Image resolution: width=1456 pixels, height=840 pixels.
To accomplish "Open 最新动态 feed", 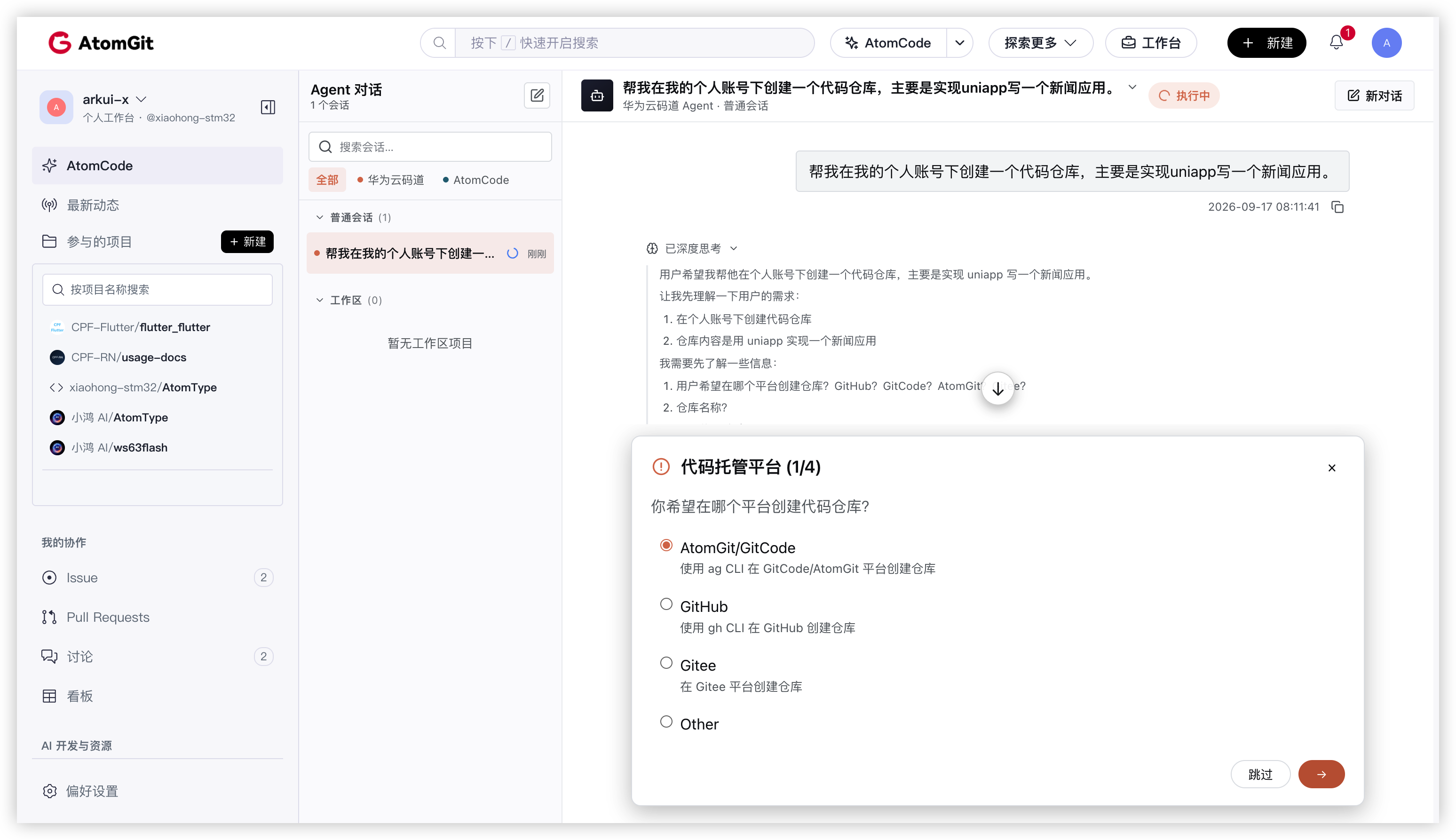I will point(157,205).
